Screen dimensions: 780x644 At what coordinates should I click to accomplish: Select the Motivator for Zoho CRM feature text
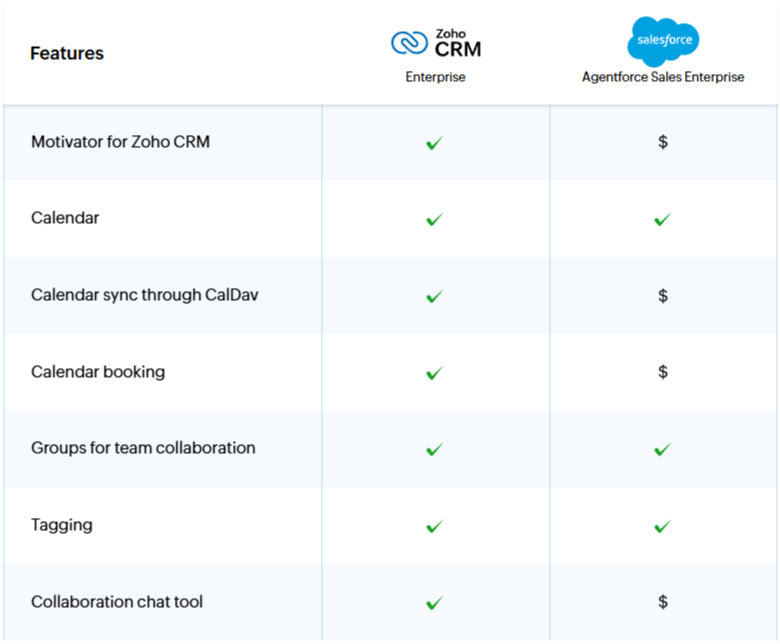tap(120, 142)
